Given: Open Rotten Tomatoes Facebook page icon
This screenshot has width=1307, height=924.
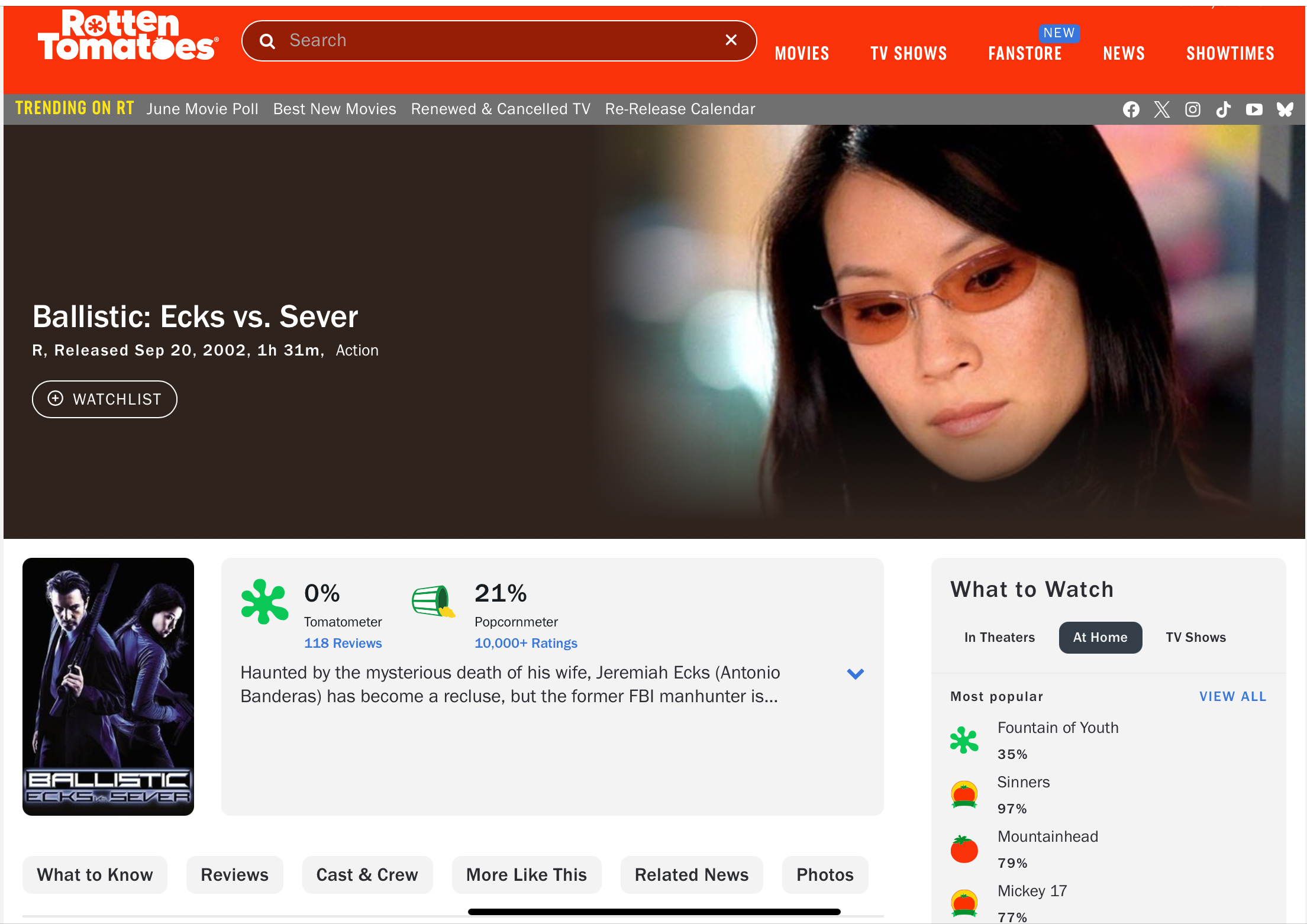Looking at the screenshot, I should click(x=1131, y=109).
